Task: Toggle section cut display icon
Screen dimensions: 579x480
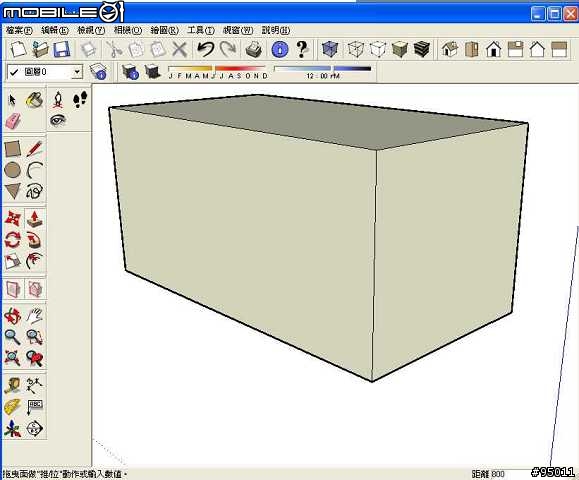Action: 35,289
